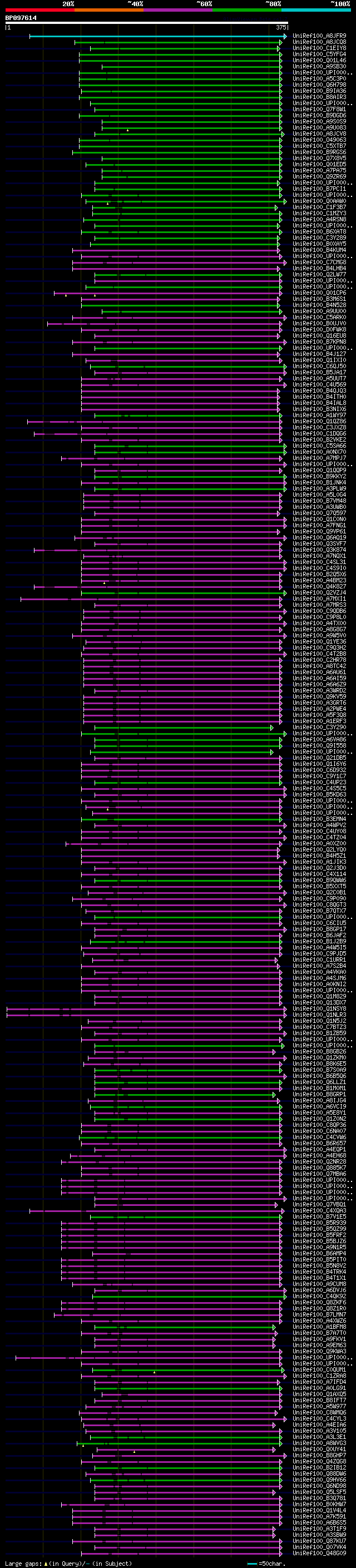Click label UniRef100_B9DGD6
This screenshot has width=356, height=1568.
(x=319, y=116)
